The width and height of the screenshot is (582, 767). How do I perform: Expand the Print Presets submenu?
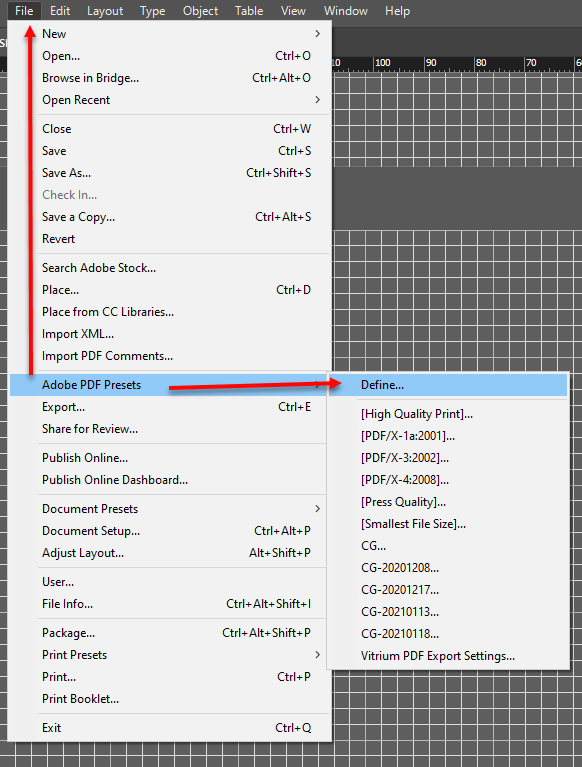(x=317, y=655)
